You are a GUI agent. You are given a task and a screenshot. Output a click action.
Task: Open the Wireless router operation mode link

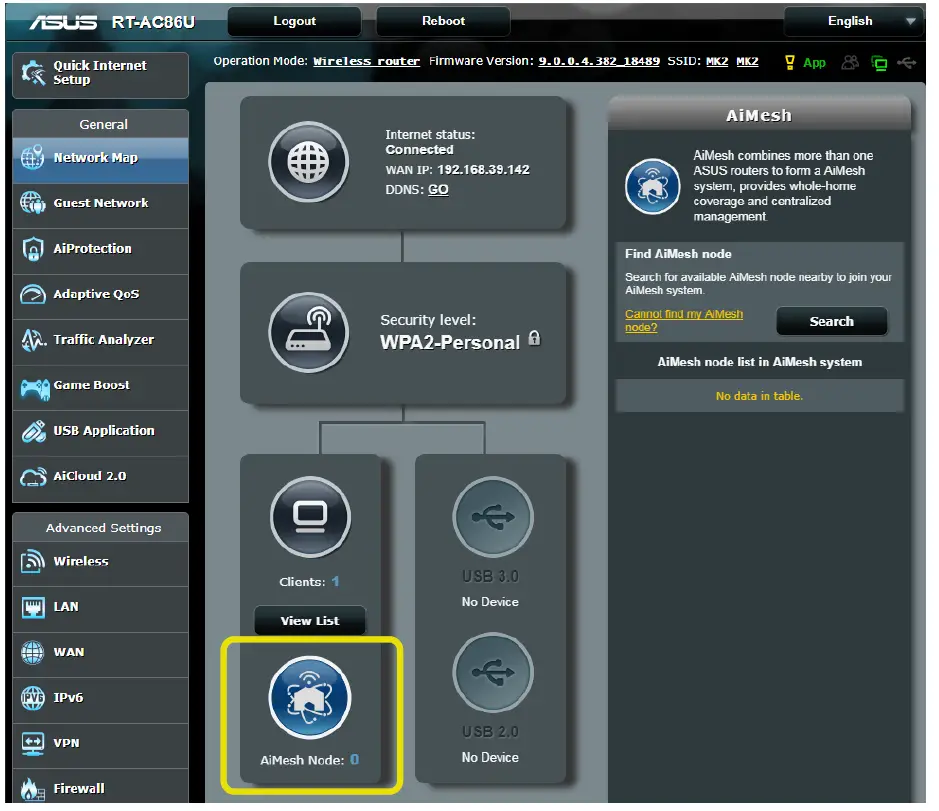366,61
